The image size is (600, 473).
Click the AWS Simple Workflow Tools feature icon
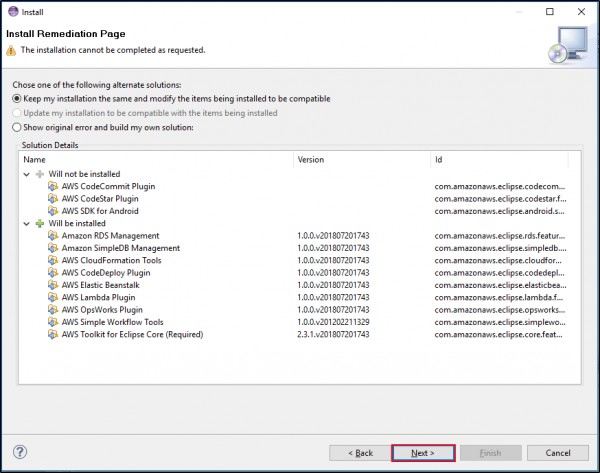pyautogui.click(x=53, y=322)
